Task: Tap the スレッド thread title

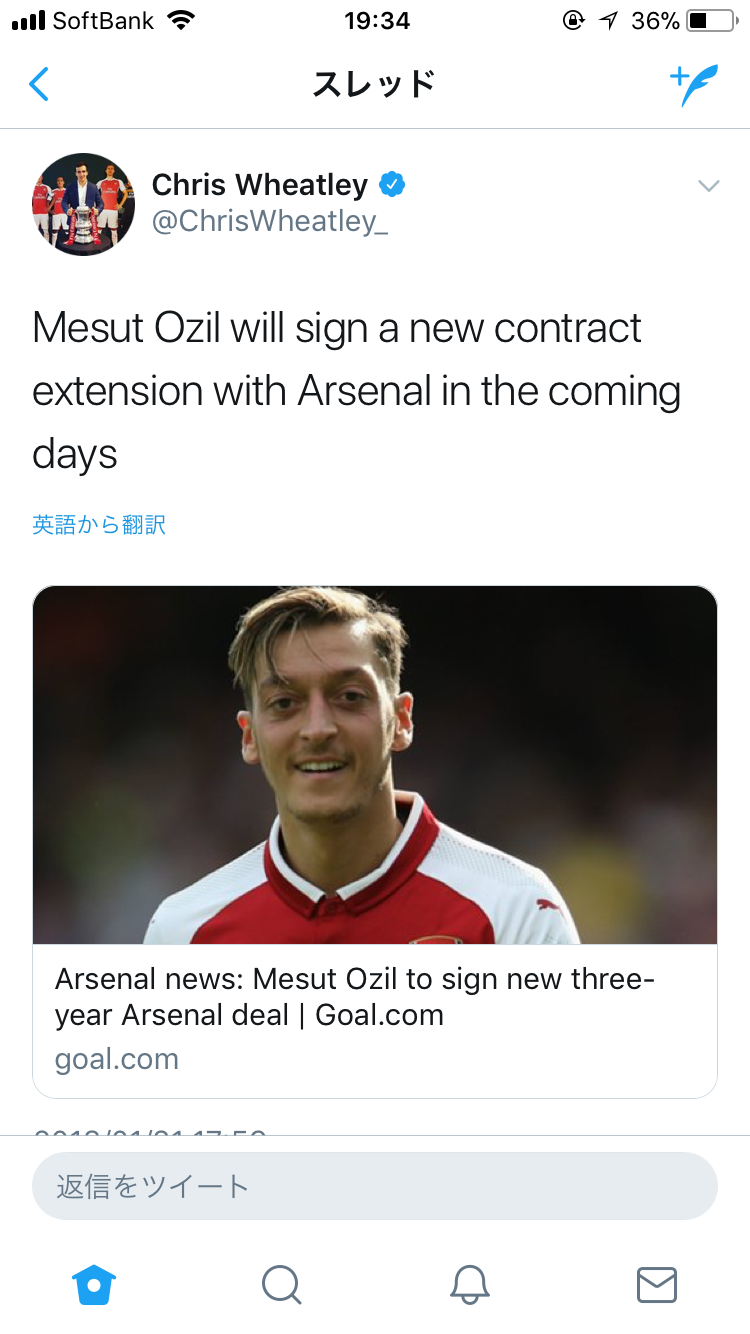Action: pyautogui.click(x=374, y=85)
